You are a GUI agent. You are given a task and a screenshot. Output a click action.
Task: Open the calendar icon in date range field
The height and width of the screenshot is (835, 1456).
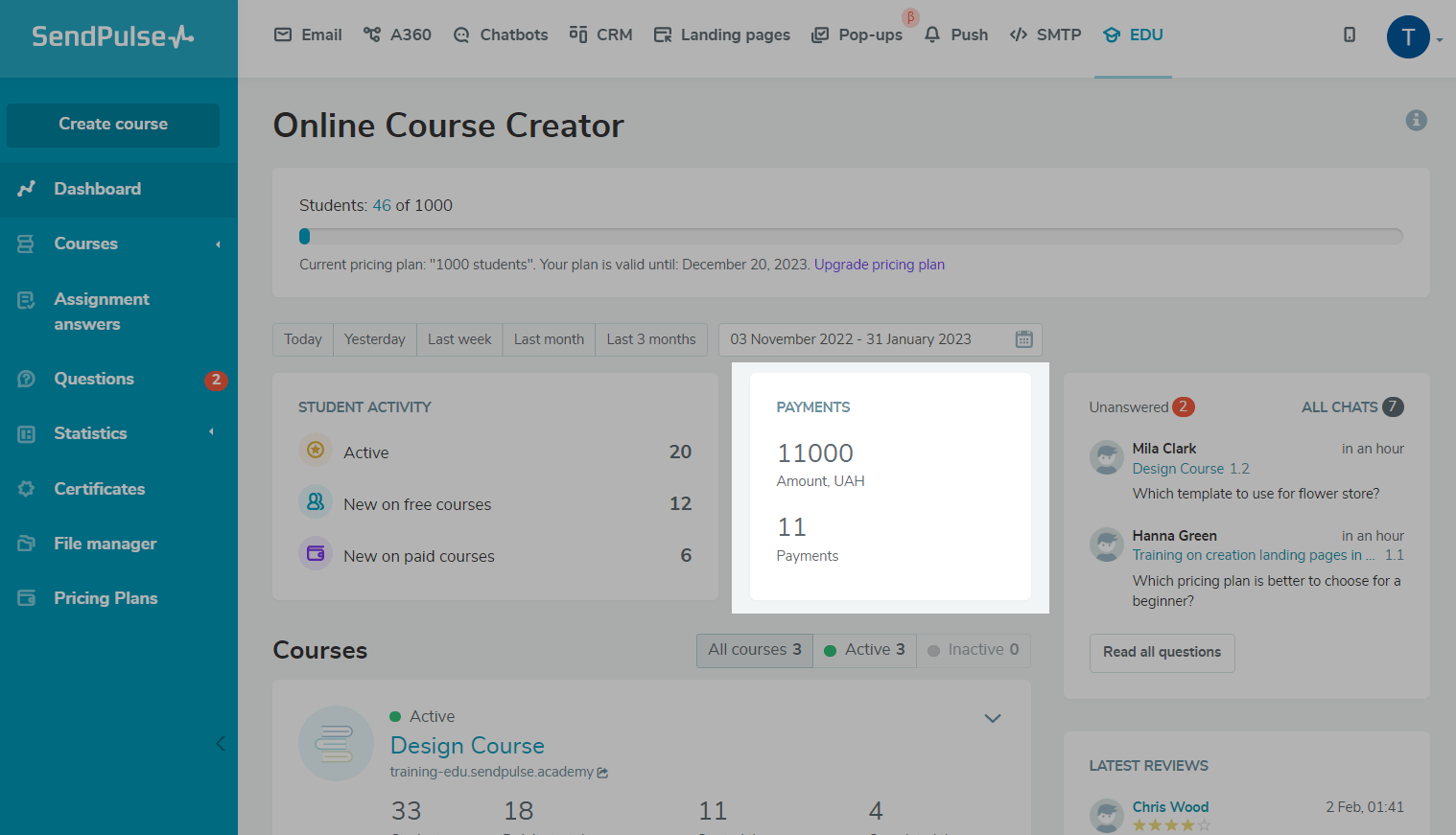tap(1023, 339)
